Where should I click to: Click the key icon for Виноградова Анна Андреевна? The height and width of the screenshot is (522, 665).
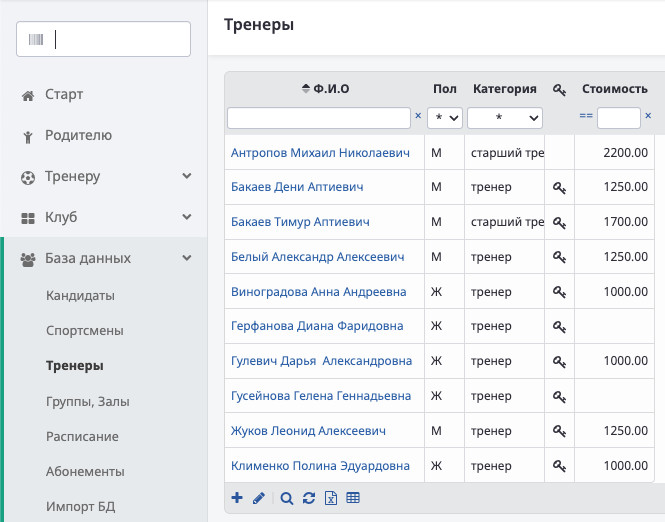[x=559, y=292]
